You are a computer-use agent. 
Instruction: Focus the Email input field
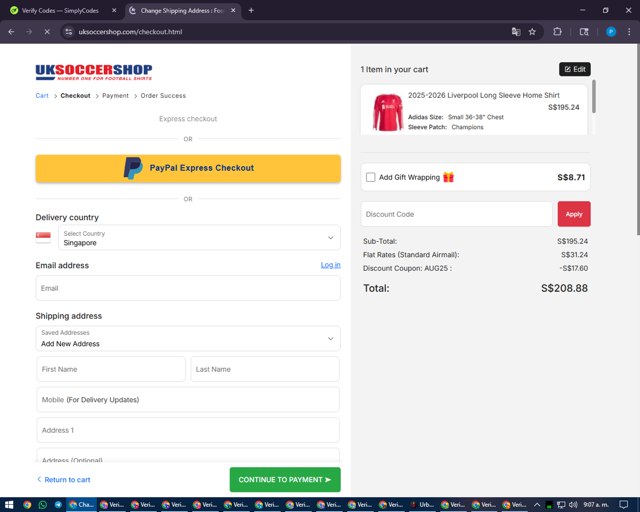[x=188, y=288]
